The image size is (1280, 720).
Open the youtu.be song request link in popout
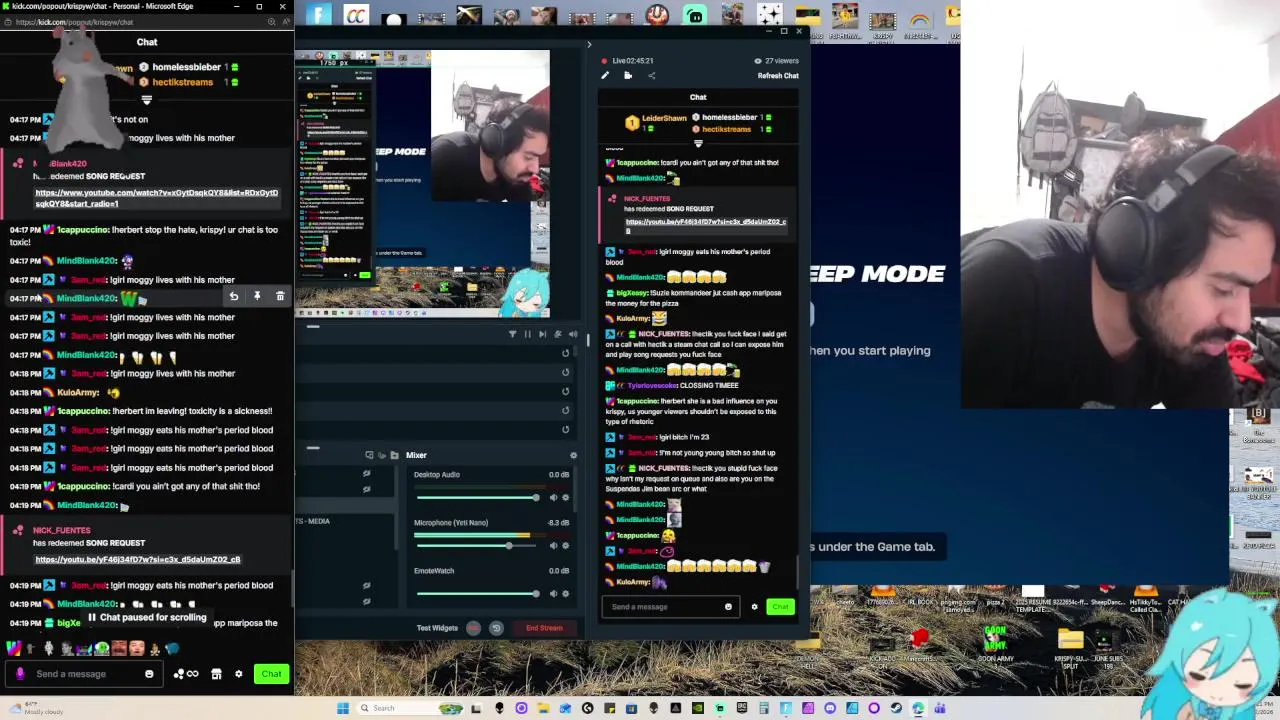138,560
